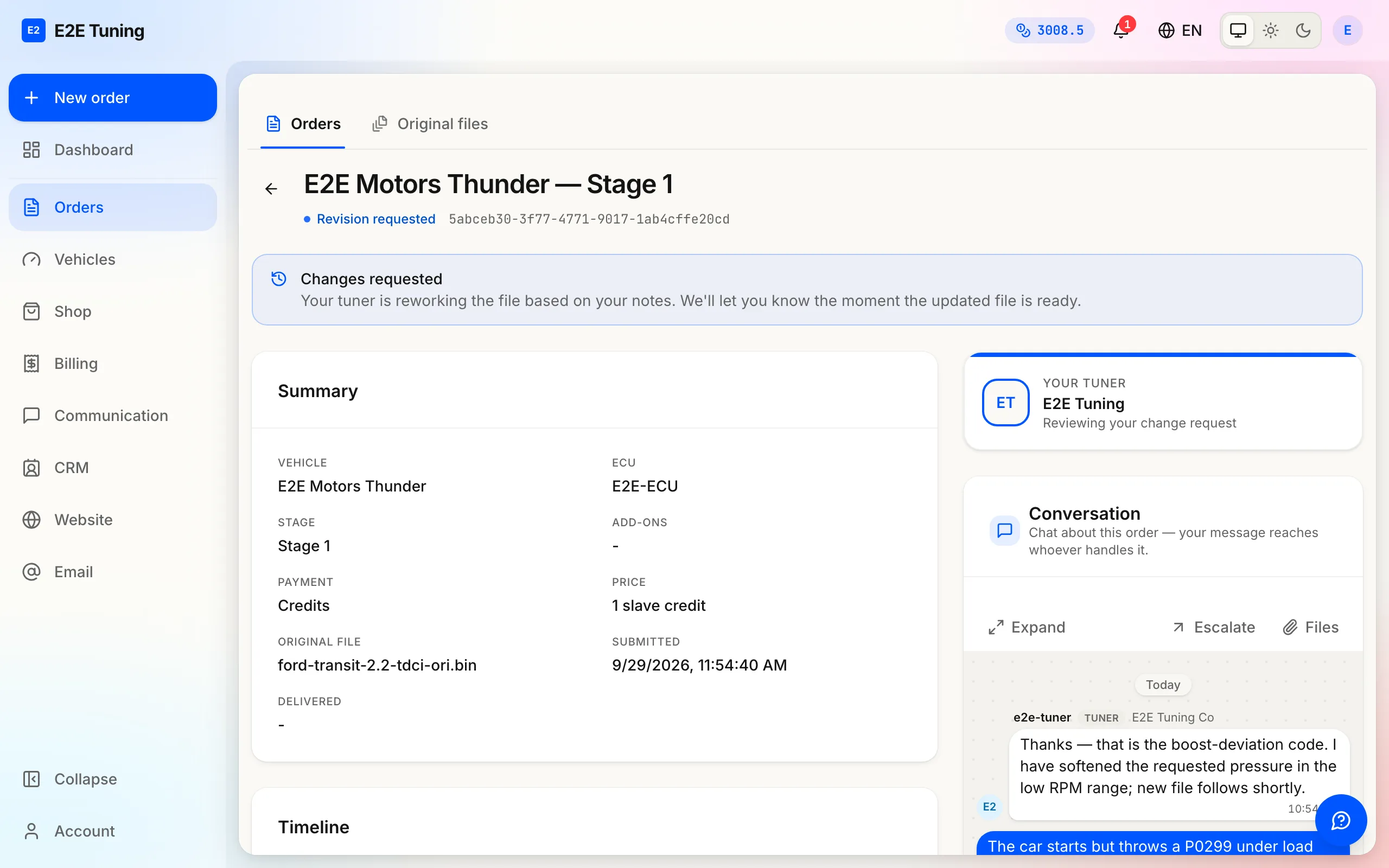Click submitted date 9/29/2026, 11:54:40 AM
The image size is (1389, 868).
[699, 665]
